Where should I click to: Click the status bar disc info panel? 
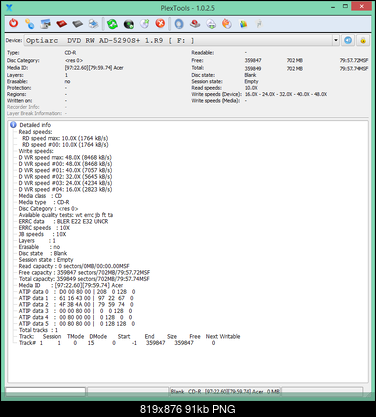point(225,391)
